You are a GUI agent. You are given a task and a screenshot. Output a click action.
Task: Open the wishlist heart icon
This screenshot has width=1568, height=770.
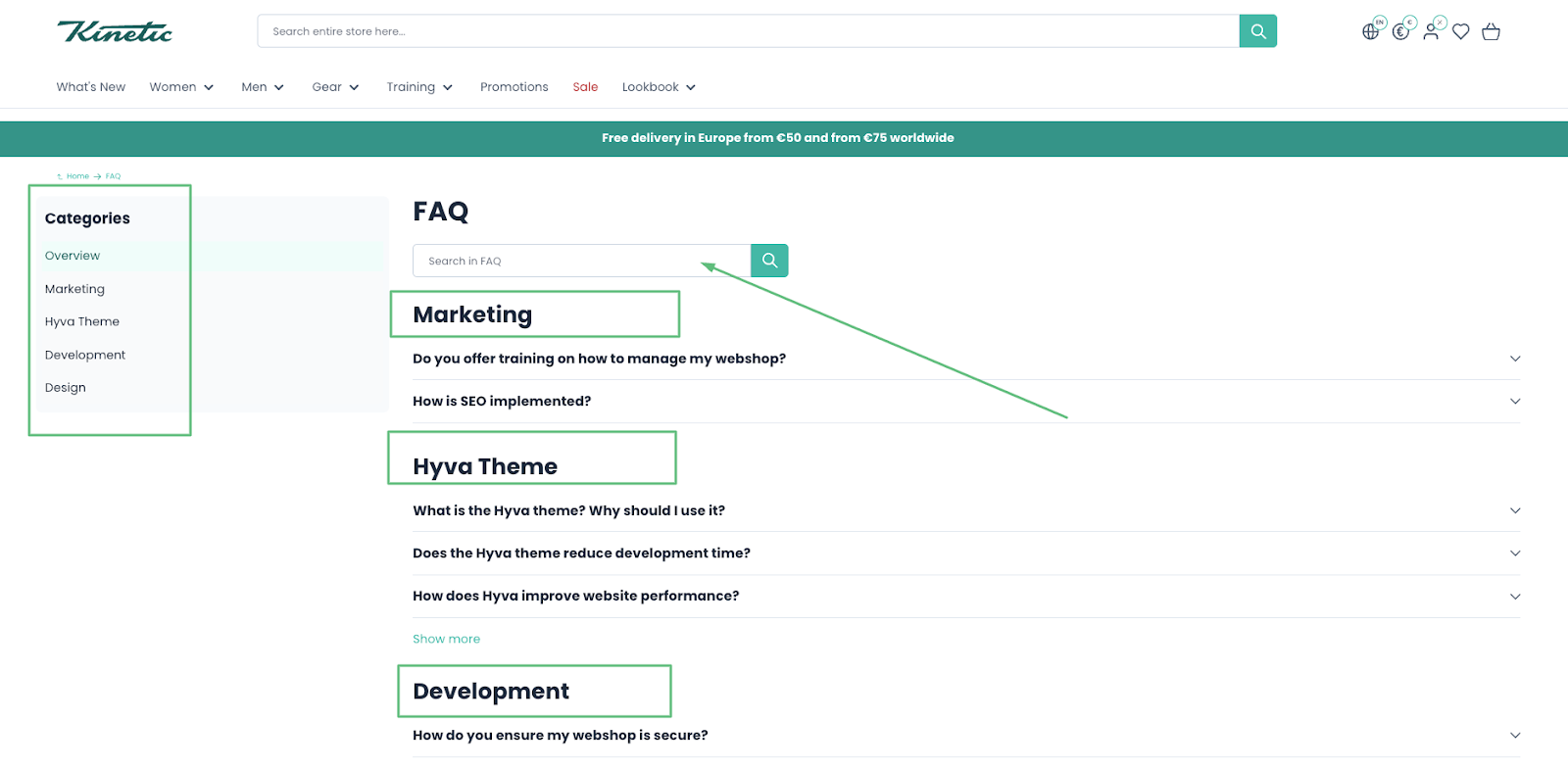click(x=1461, y=31)
